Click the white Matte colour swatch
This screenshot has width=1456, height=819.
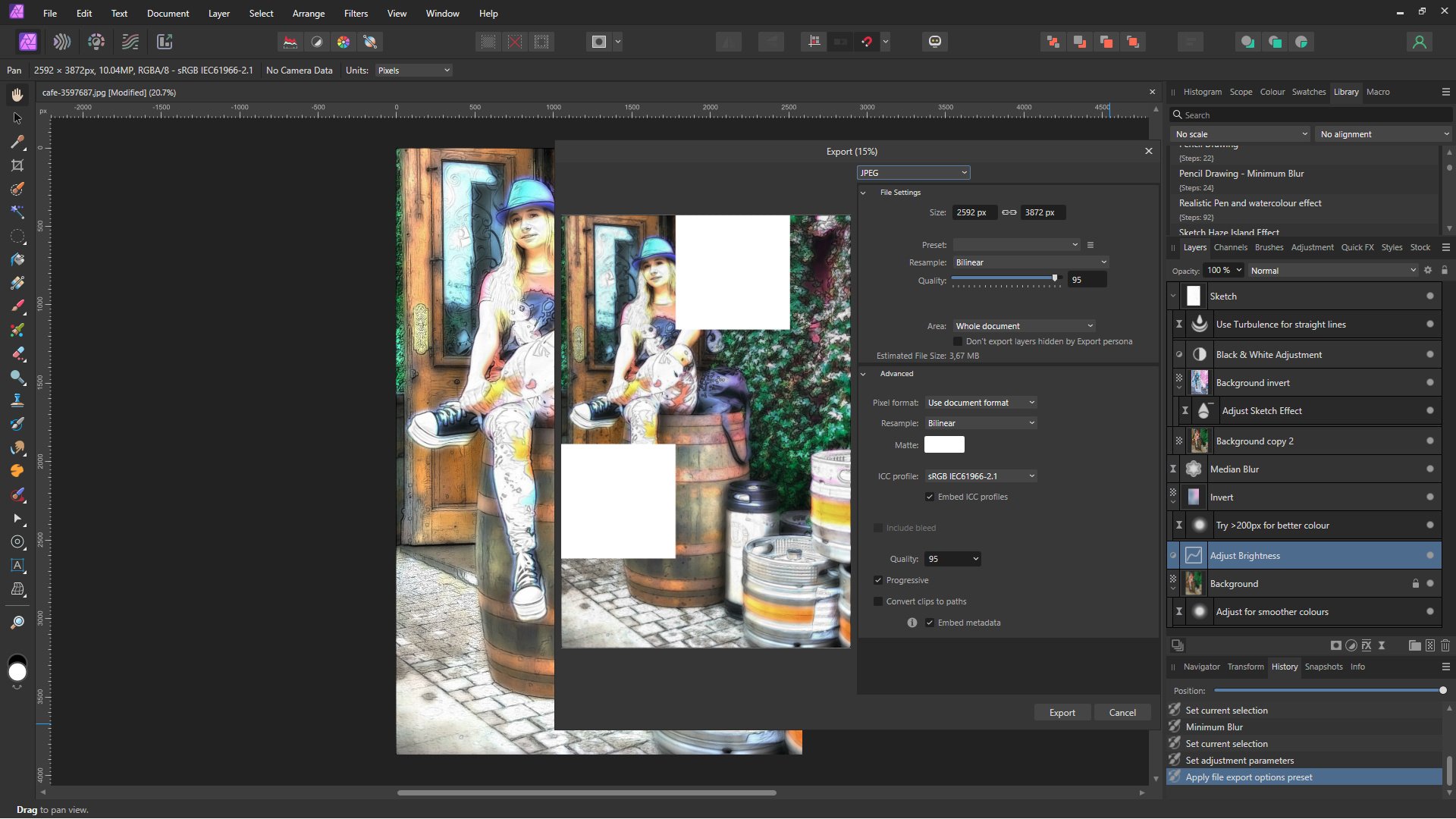[944, 445]
